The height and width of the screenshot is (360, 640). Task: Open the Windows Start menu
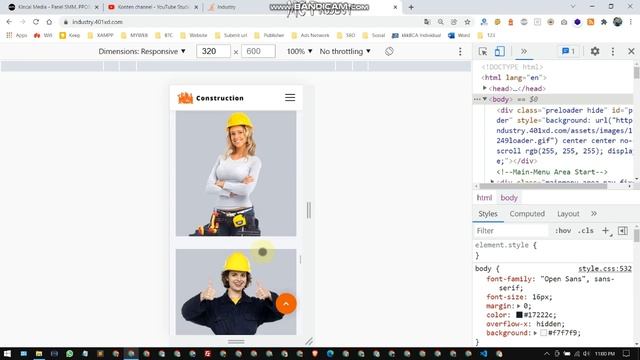point(7,353)
